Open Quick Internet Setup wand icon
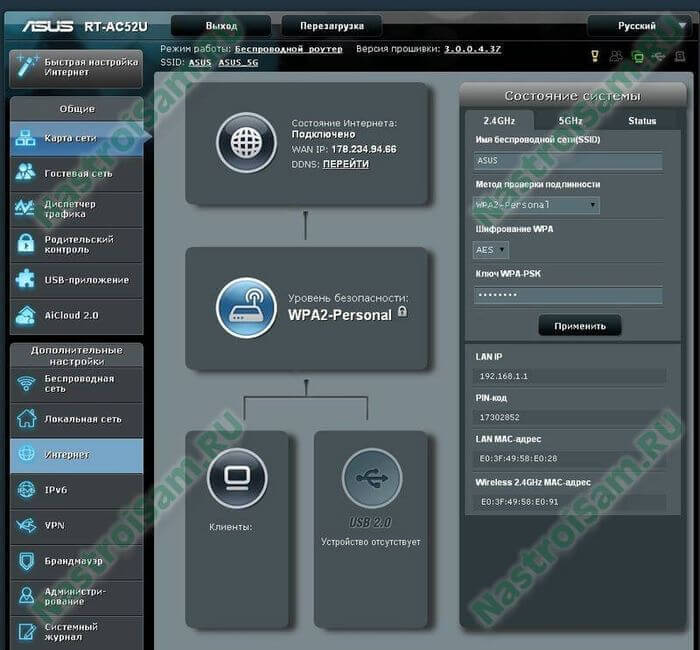The height and width of the screenshot is (650, 700). (25, 68)
